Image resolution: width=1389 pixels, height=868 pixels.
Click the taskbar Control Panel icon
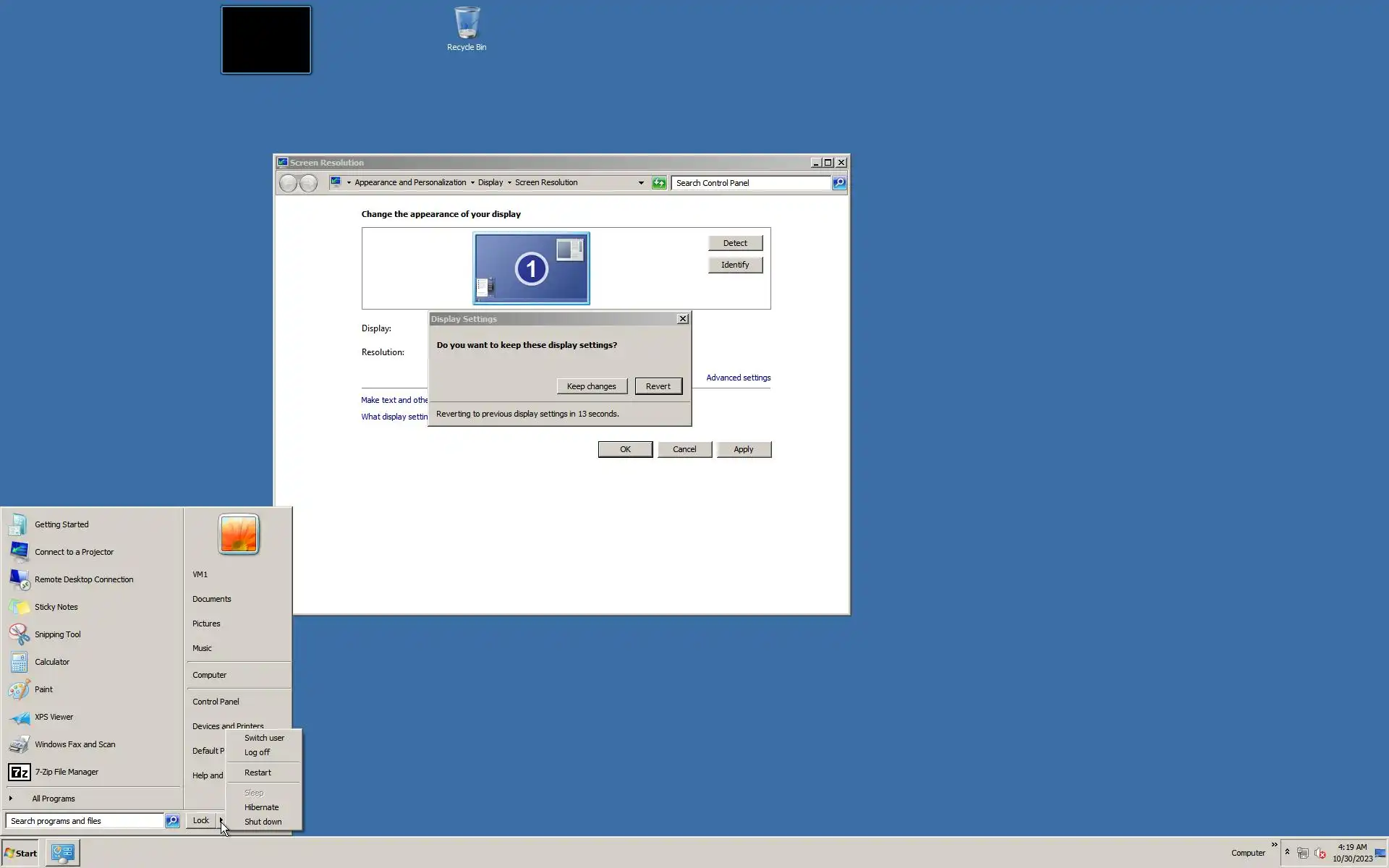(x=63, y=853)
